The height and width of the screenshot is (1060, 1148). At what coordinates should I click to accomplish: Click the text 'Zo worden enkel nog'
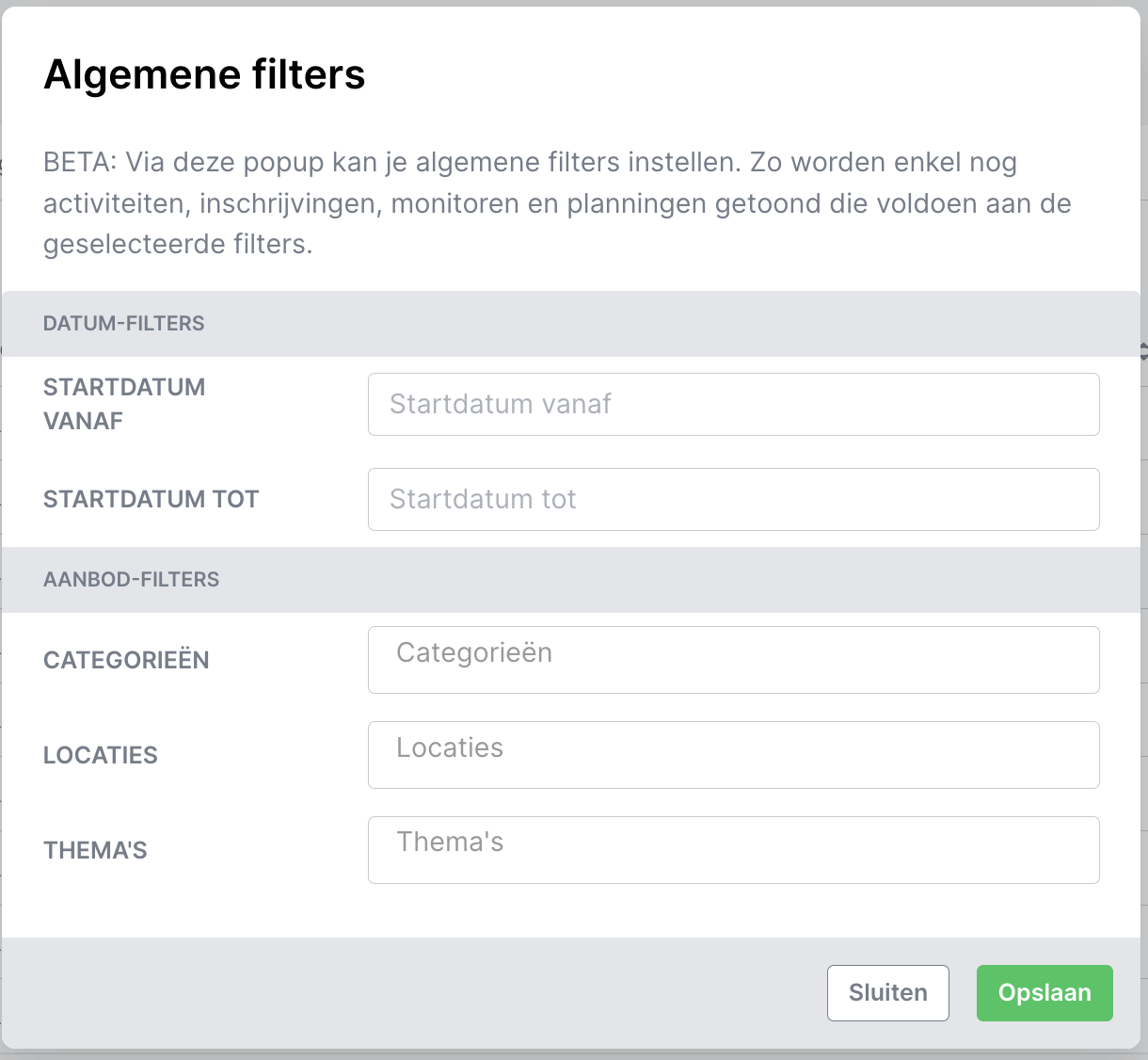point(883,163)
